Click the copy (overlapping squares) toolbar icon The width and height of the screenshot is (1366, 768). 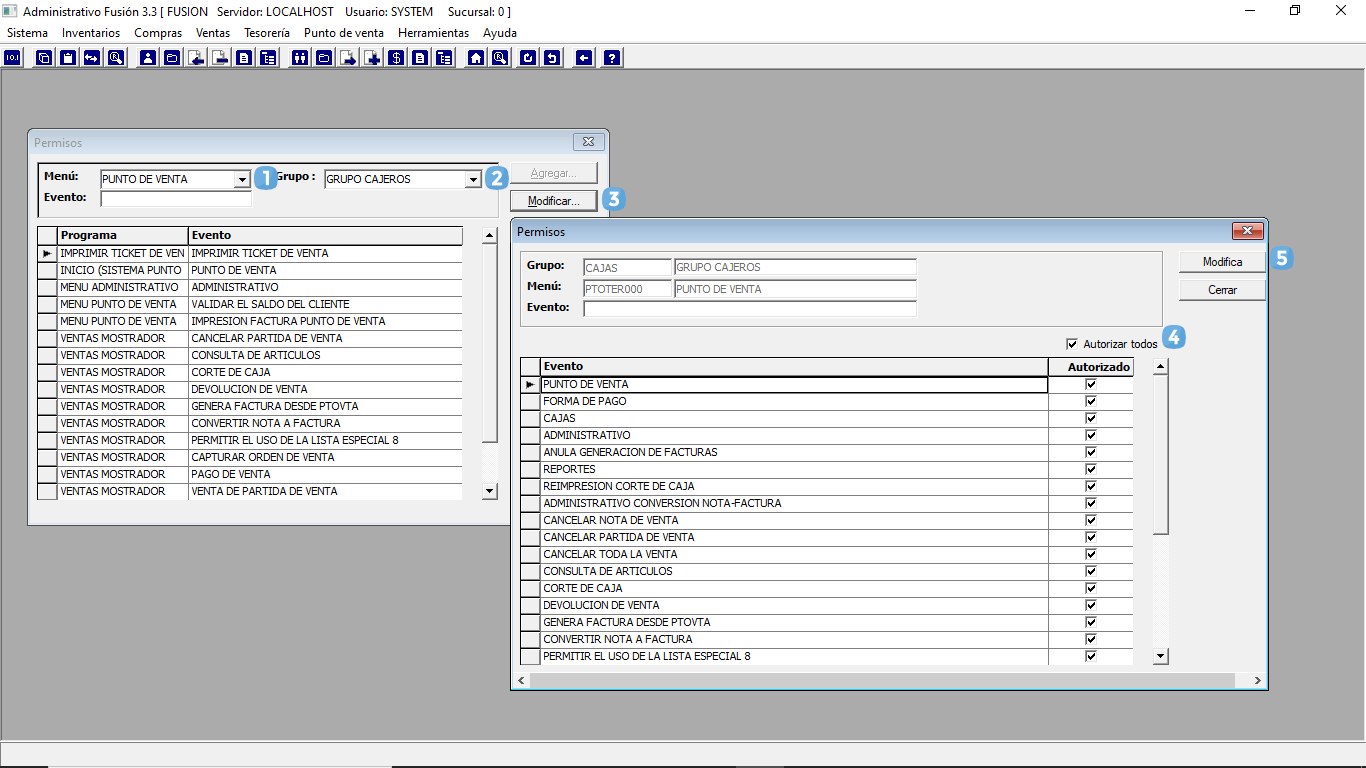pos(44,57)
